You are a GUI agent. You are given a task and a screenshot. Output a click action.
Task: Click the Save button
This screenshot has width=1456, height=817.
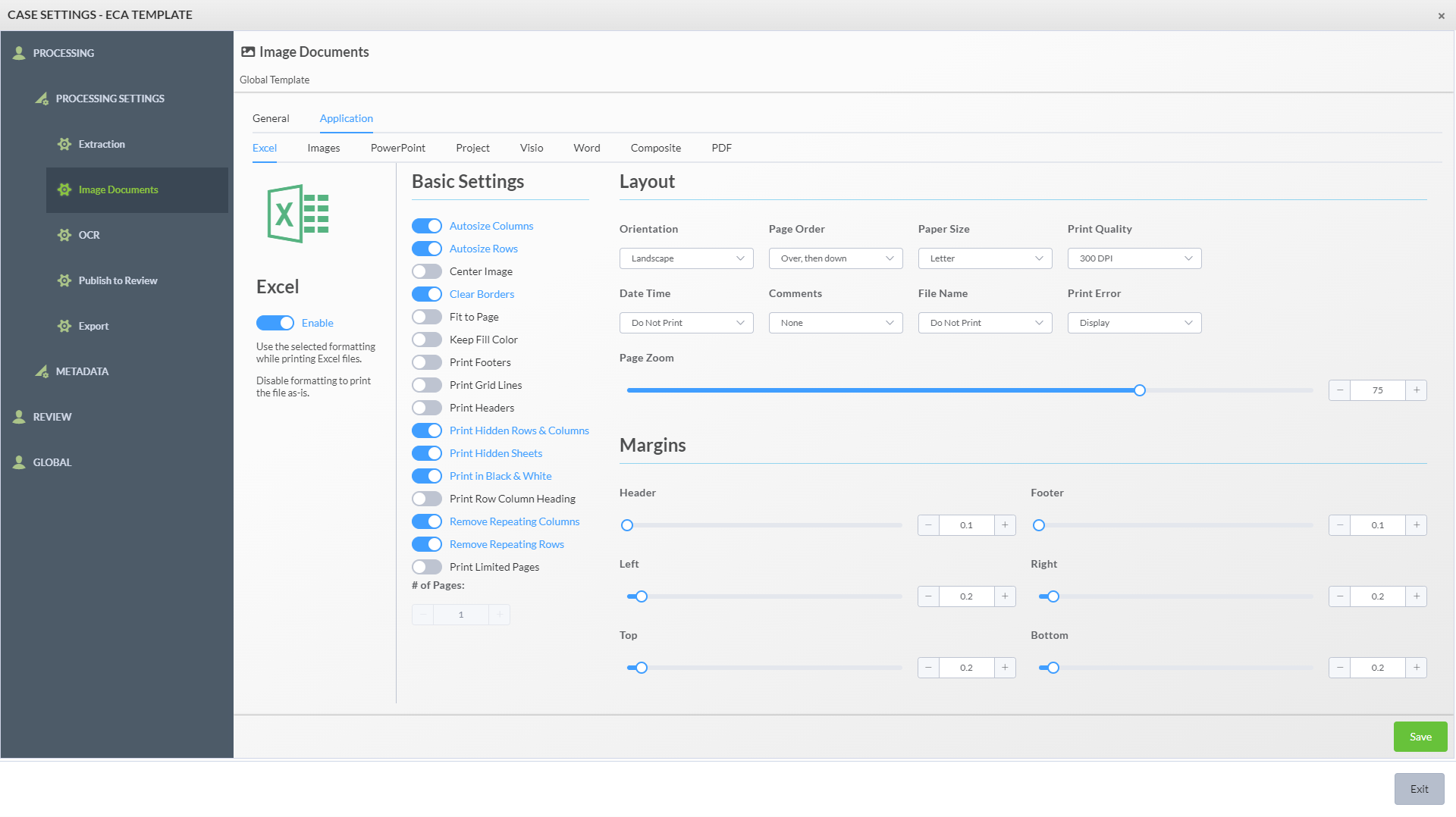coord(1420,736)
